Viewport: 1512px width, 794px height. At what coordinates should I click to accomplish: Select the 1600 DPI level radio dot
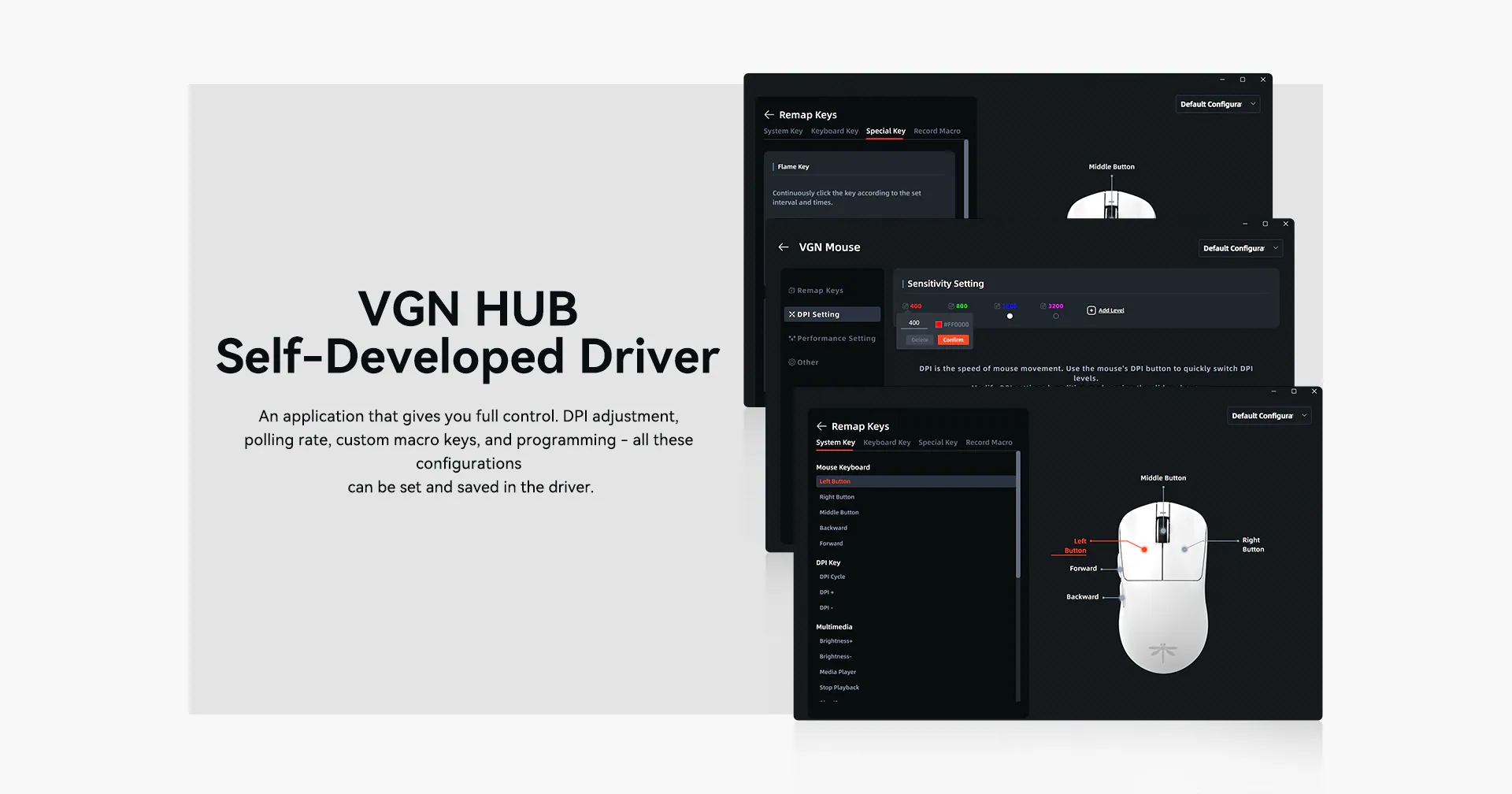coord(1010,316)
